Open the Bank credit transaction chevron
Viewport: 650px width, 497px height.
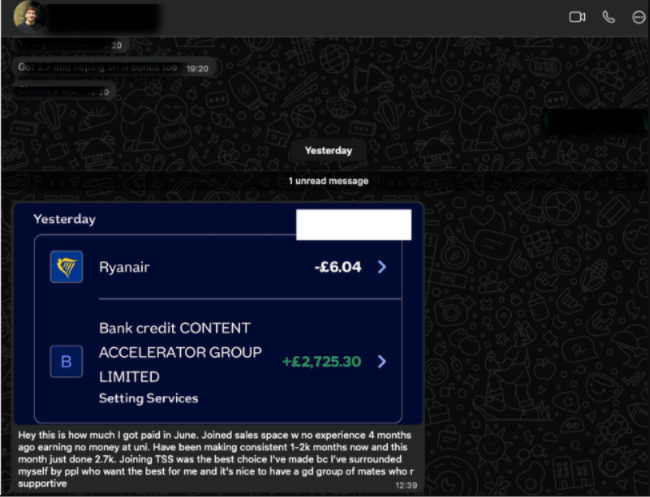pyautogui.click(x=382, y=361)
